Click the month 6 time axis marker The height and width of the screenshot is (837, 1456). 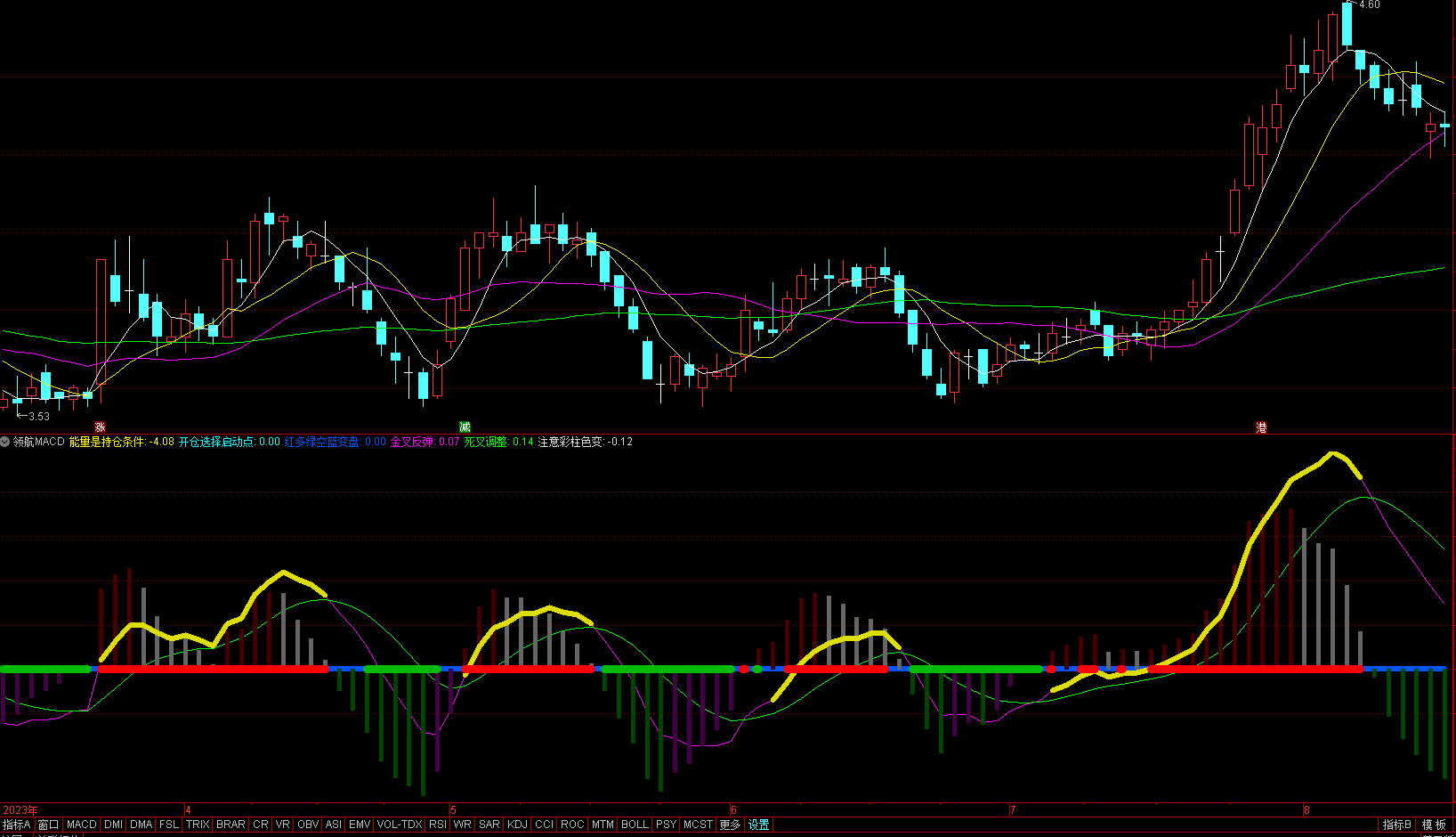click(733, 810)
